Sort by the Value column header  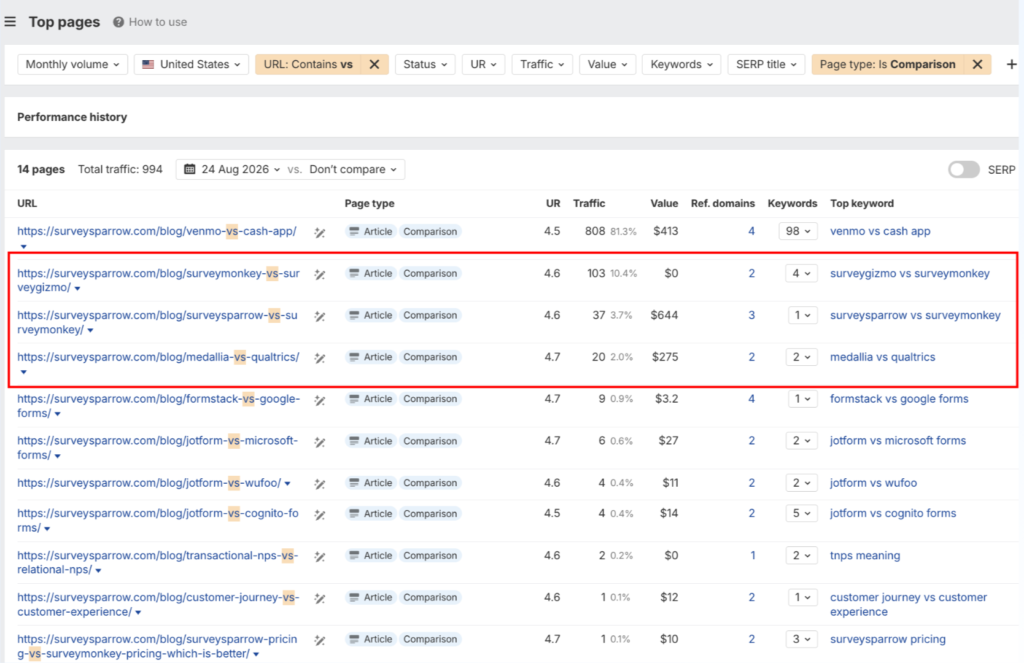[664, 203]
